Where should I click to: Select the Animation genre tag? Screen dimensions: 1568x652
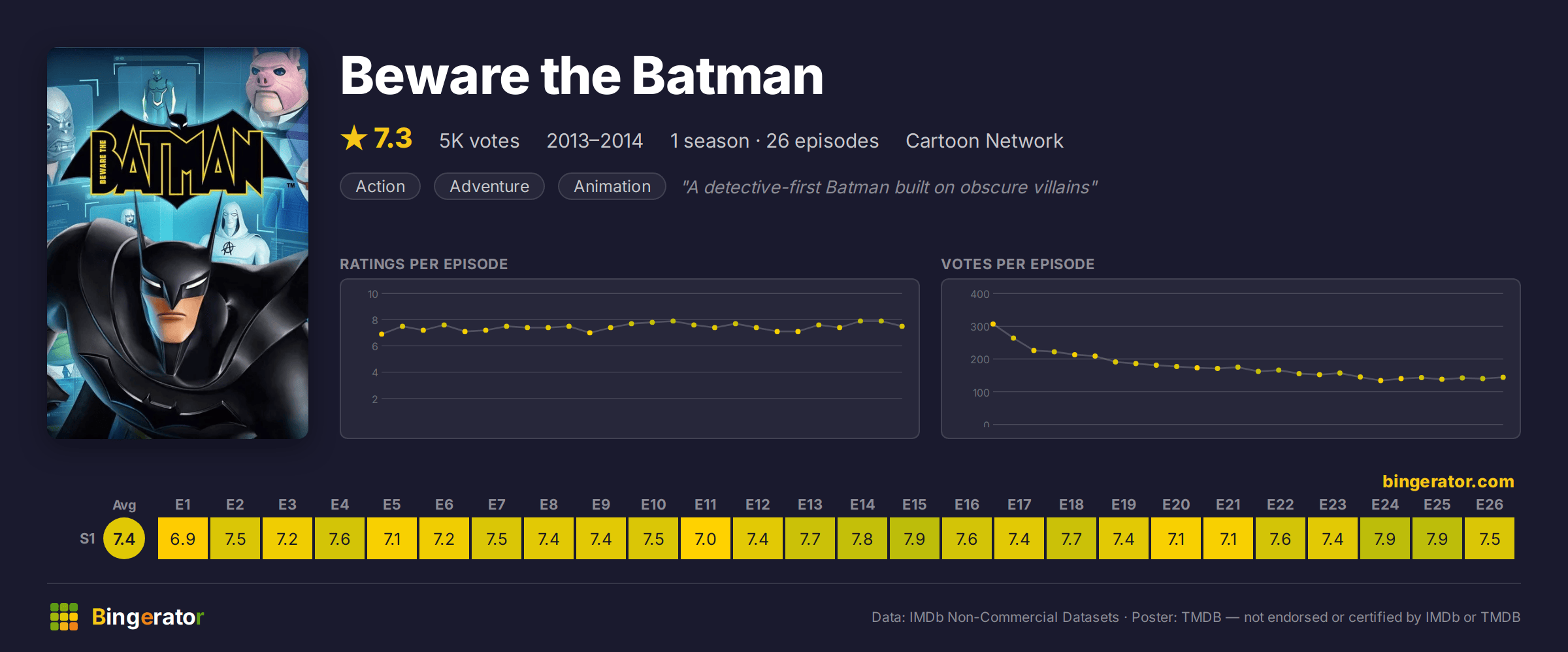(612, 186)
